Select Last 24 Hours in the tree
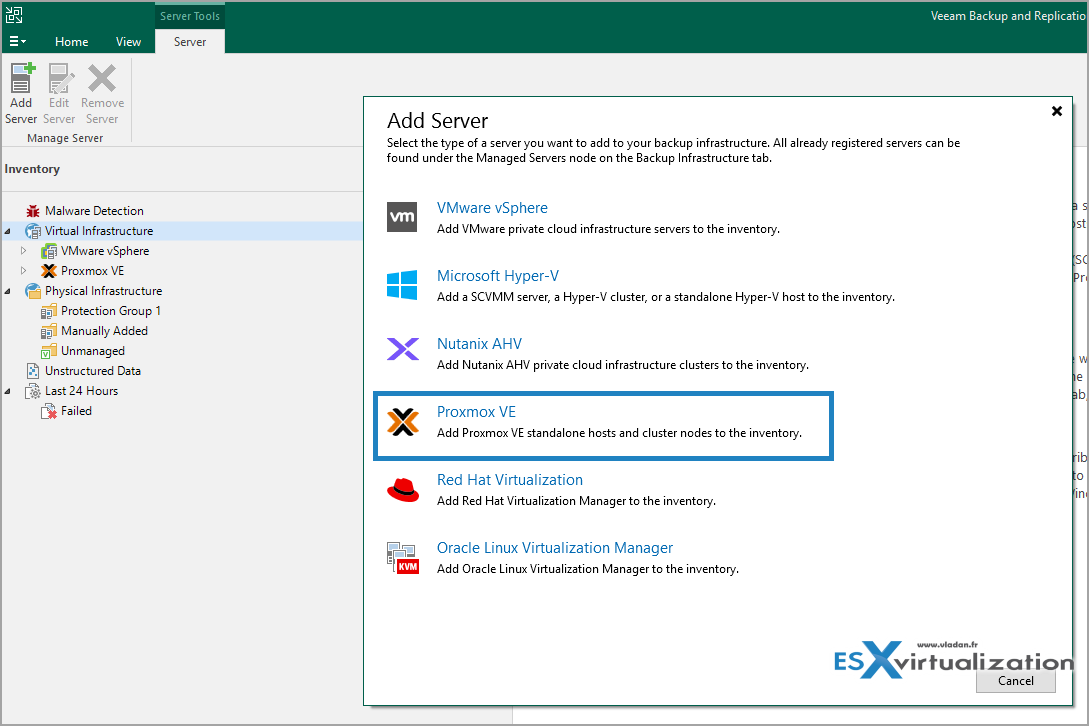Screen dimensions: 1089x726 click(x=81, y=391)
